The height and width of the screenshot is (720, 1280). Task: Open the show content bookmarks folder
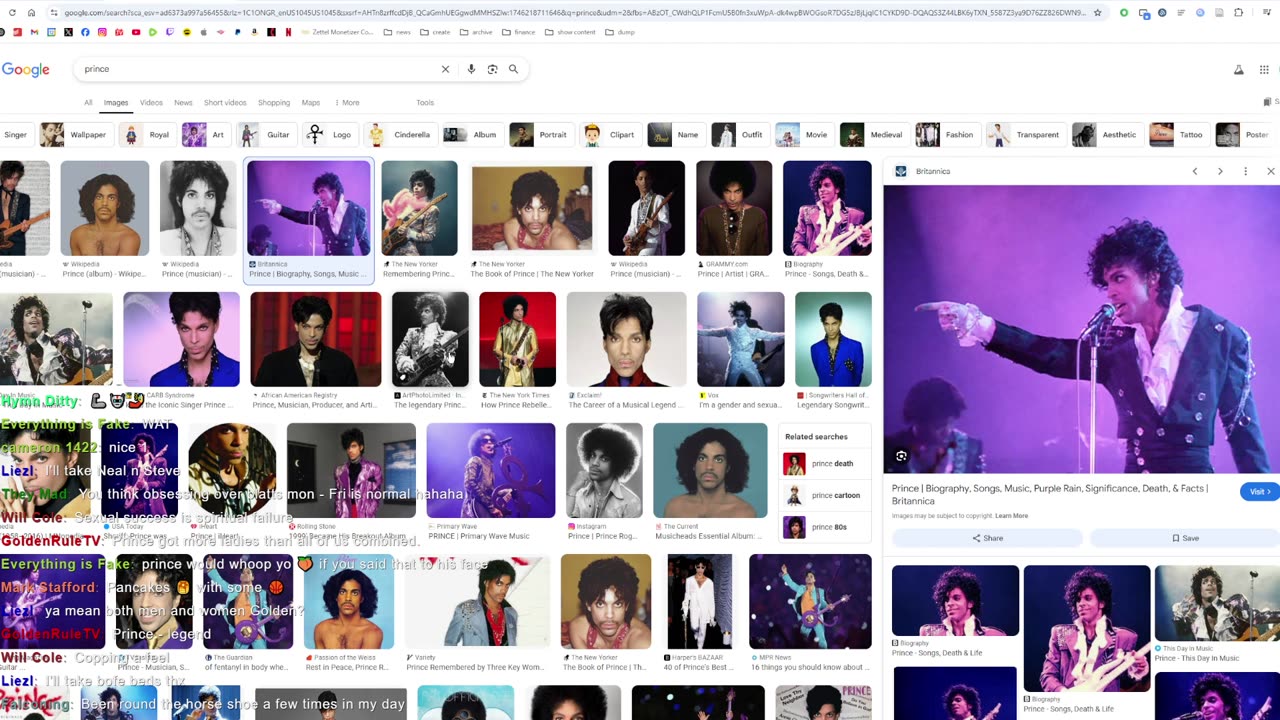click(570, 32)
